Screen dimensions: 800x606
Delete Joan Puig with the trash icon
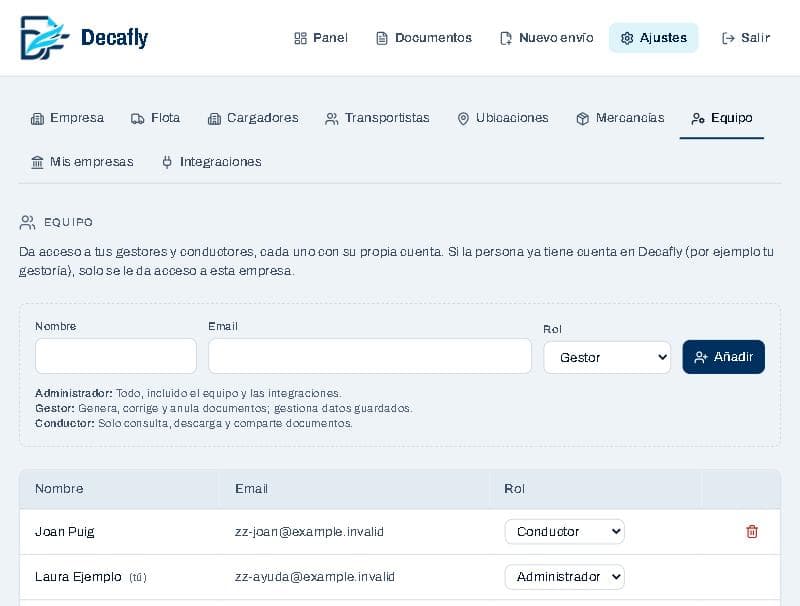pos(752,532)
